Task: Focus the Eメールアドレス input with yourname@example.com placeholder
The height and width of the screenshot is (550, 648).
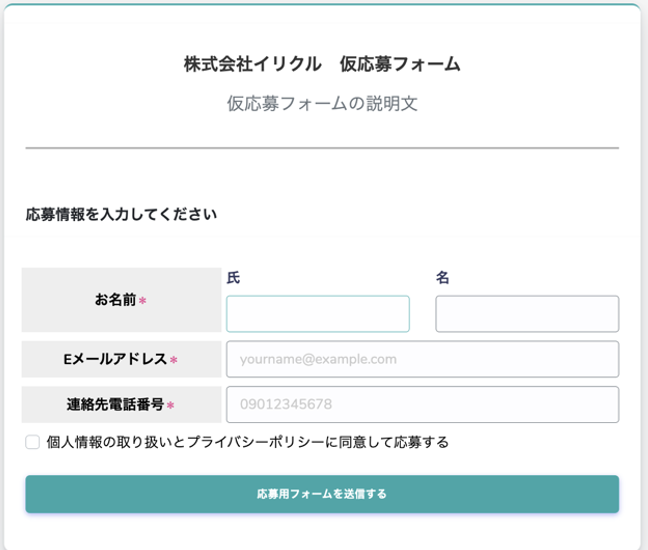Action: (422, 359)
